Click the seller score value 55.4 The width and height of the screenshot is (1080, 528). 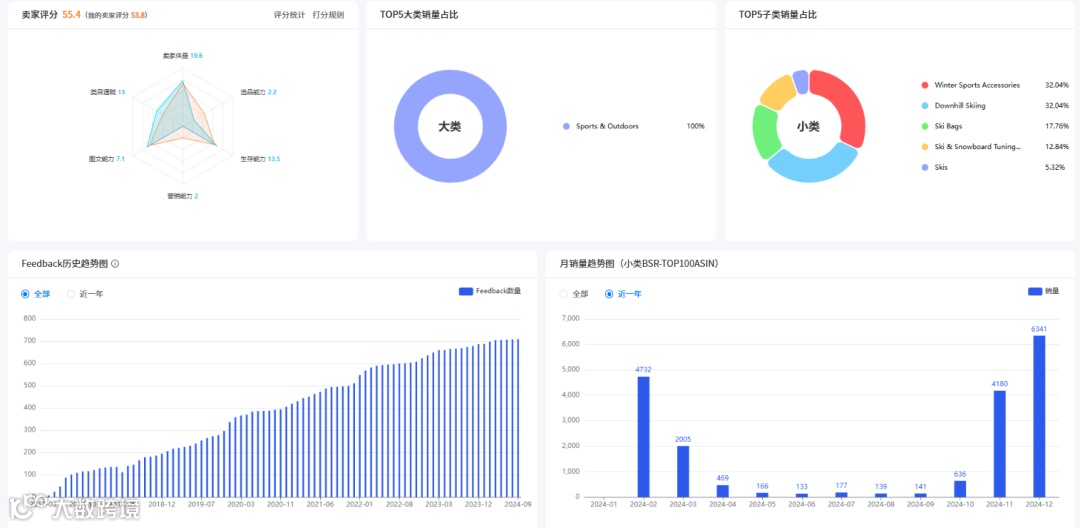(72, 14)
